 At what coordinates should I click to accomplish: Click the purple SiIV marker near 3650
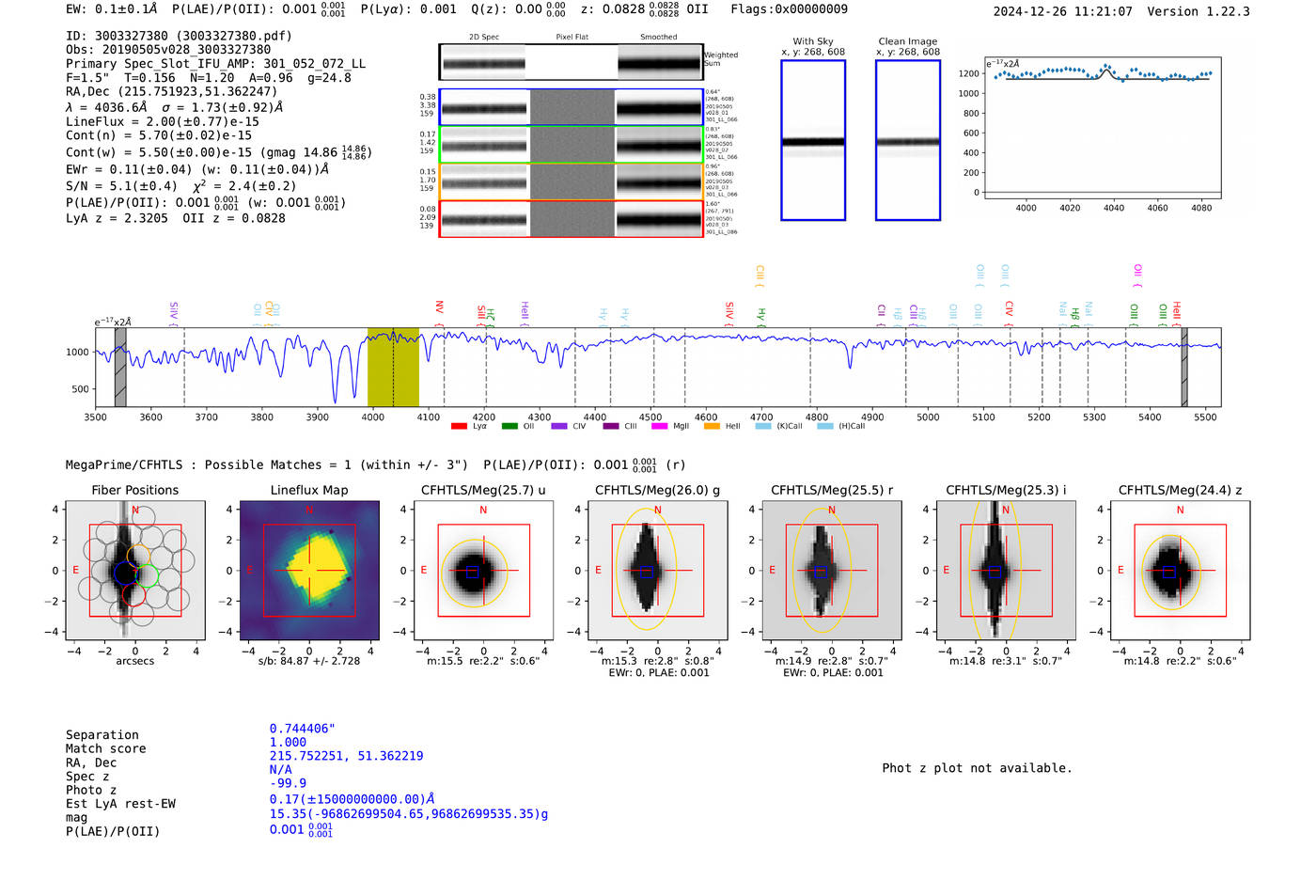click(174, 314)
